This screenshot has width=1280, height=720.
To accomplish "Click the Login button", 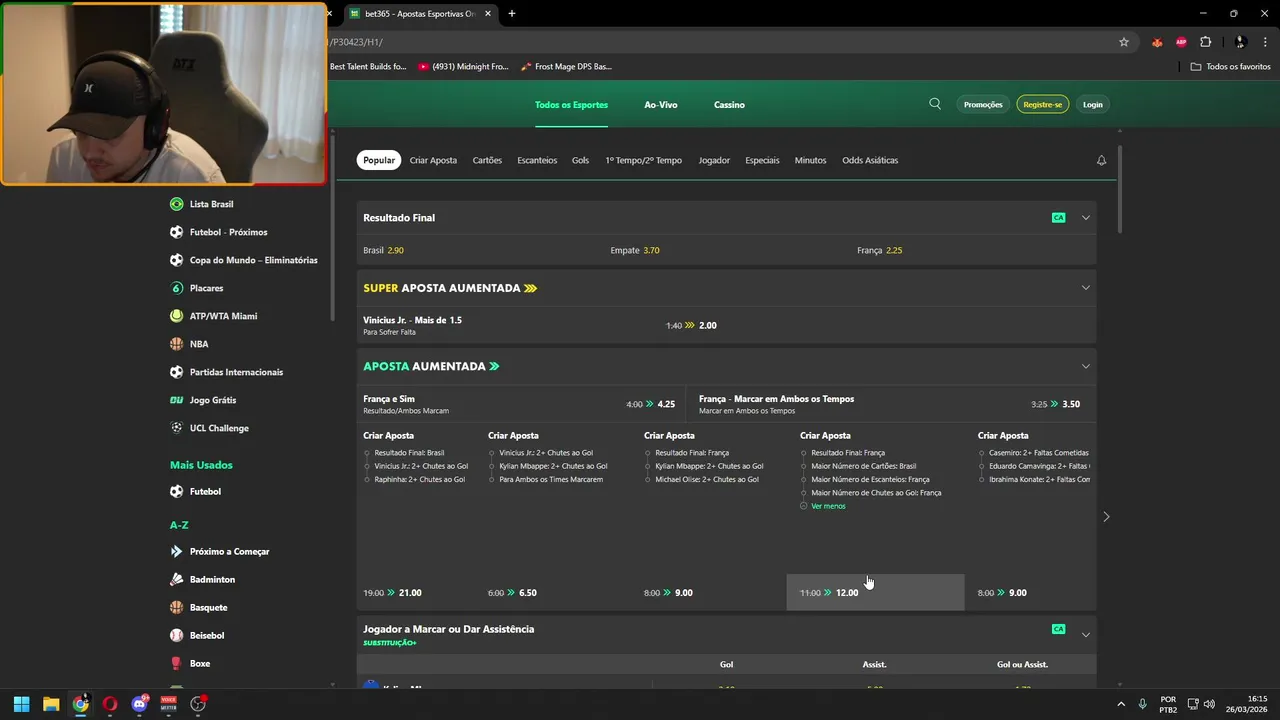I will click(x=1093, y=104).
